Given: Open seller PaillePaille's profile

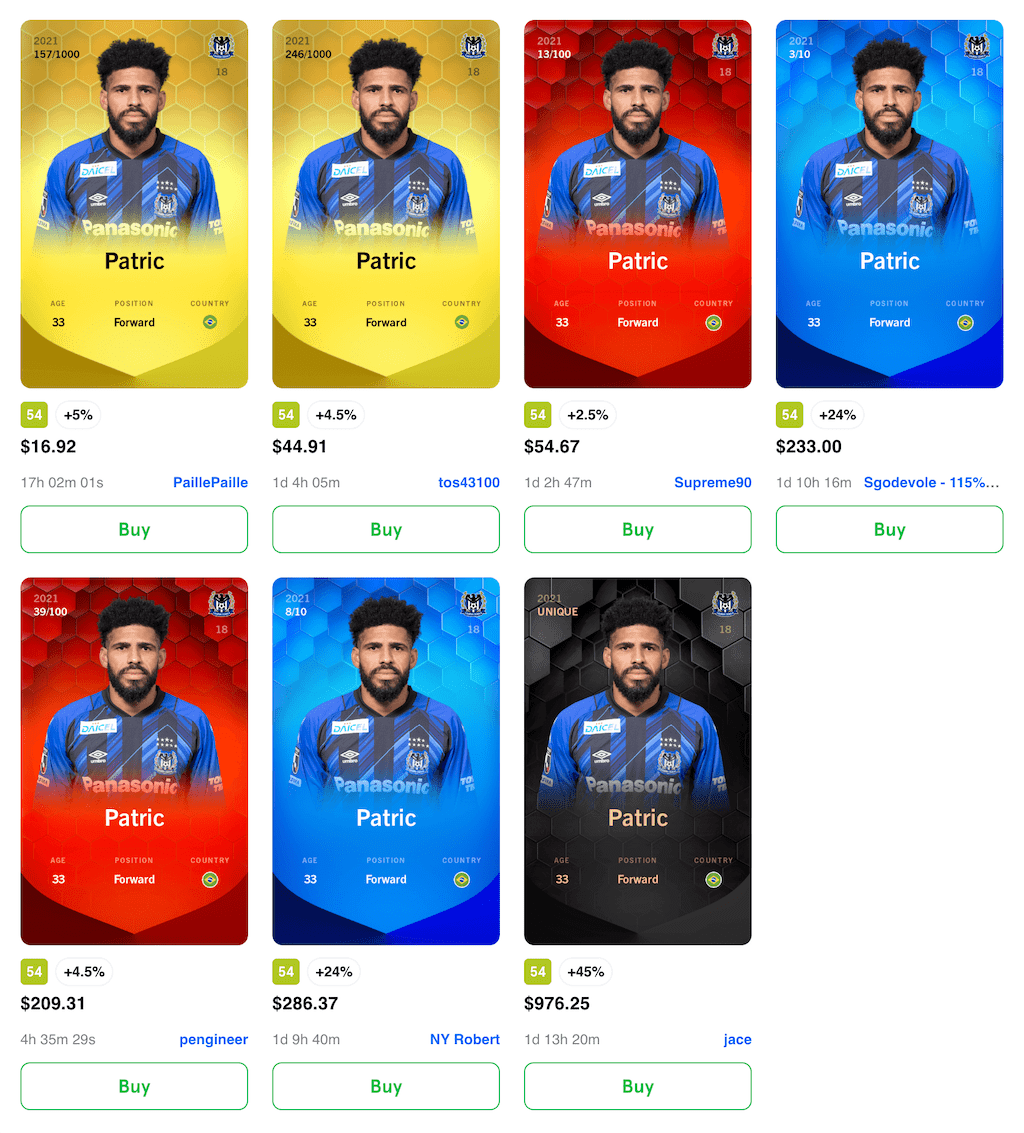Looking at the screenshot, I should (x=210, y=482).
